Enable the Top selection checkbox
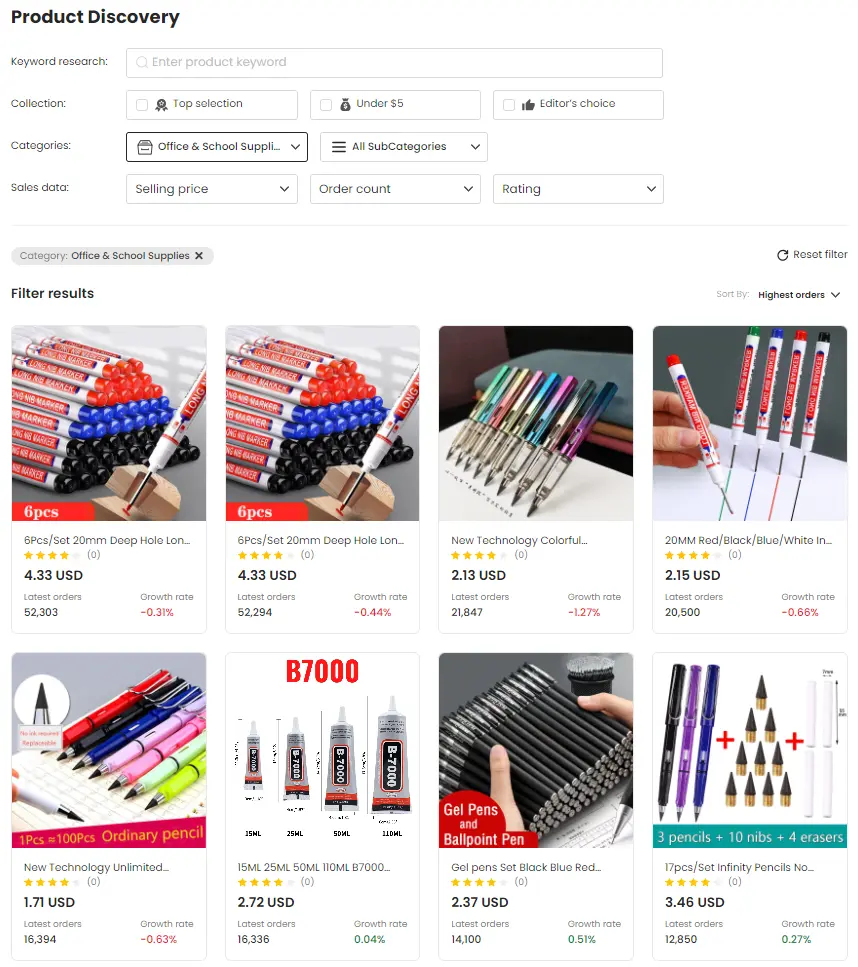The image size is (858, 967). (x=142, y=105)
